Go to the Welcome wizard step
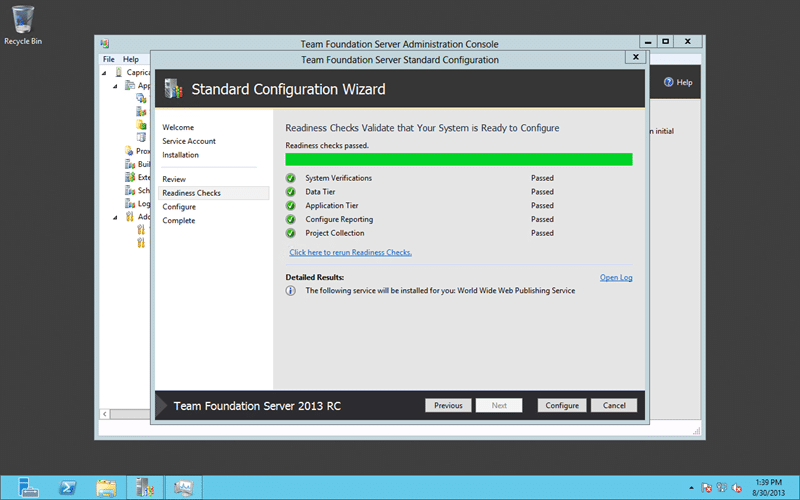 [178, 128]
